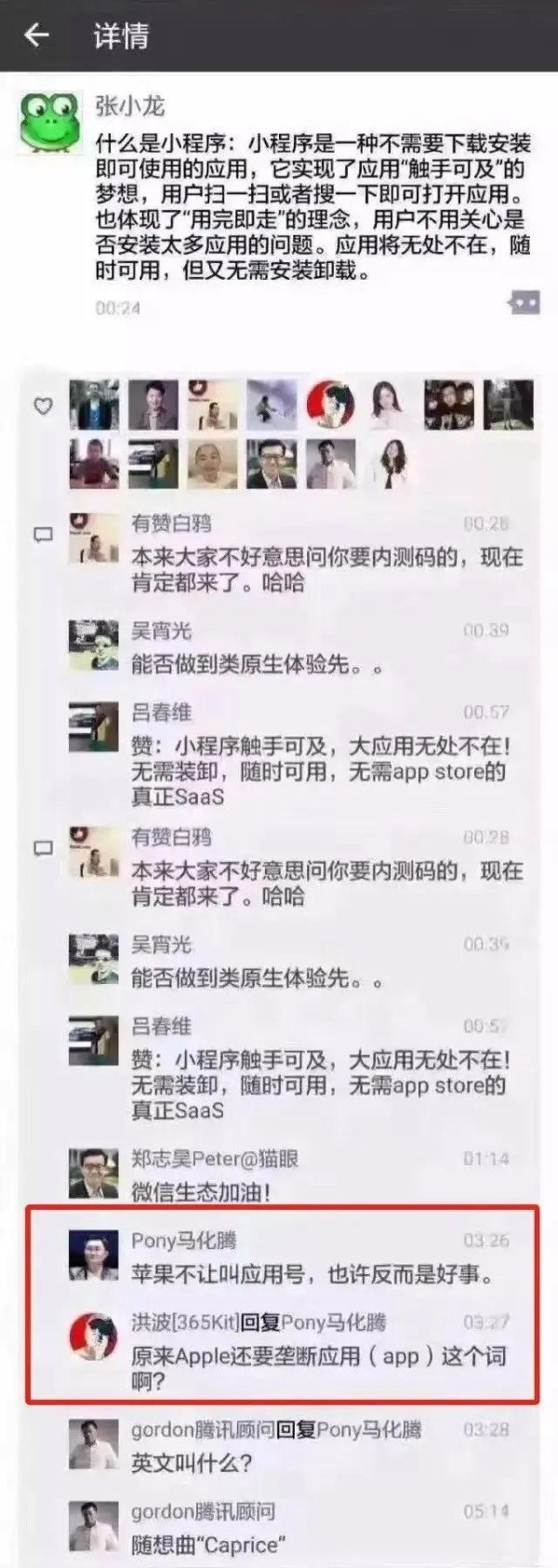Open 洪波[365Kit]'s round avatar
The height and width of the screenshot is (1568, 558).
coord(94,1336)
